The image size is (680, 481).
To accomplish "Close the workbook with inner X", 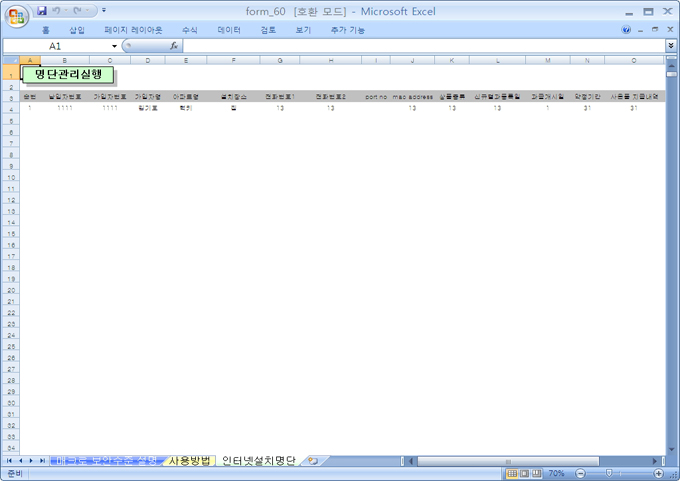I will pyautogui.click(x=670, y=29).
